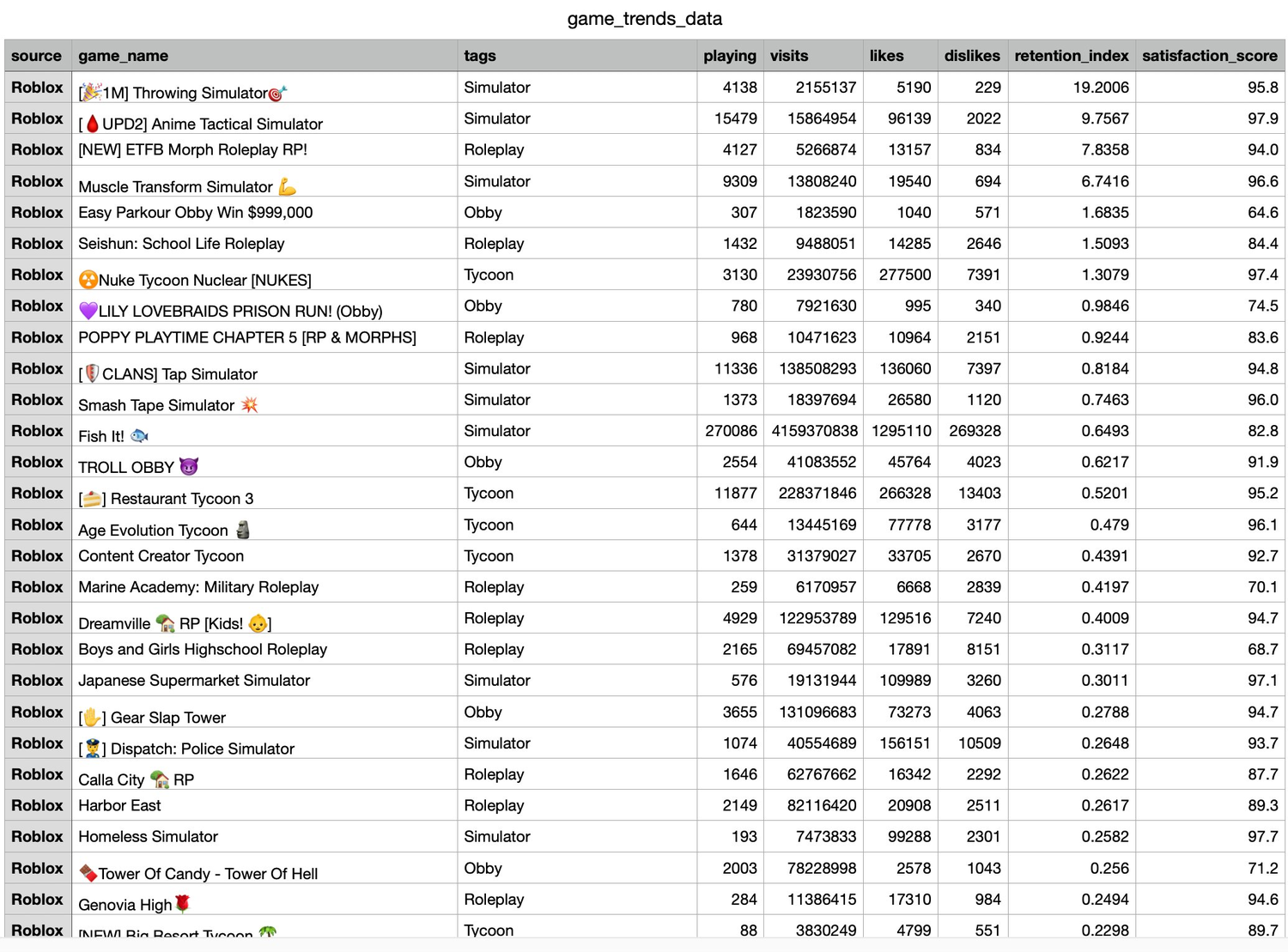Click Easy Parkour Obby Win $999,000 cell

[264, 212]
